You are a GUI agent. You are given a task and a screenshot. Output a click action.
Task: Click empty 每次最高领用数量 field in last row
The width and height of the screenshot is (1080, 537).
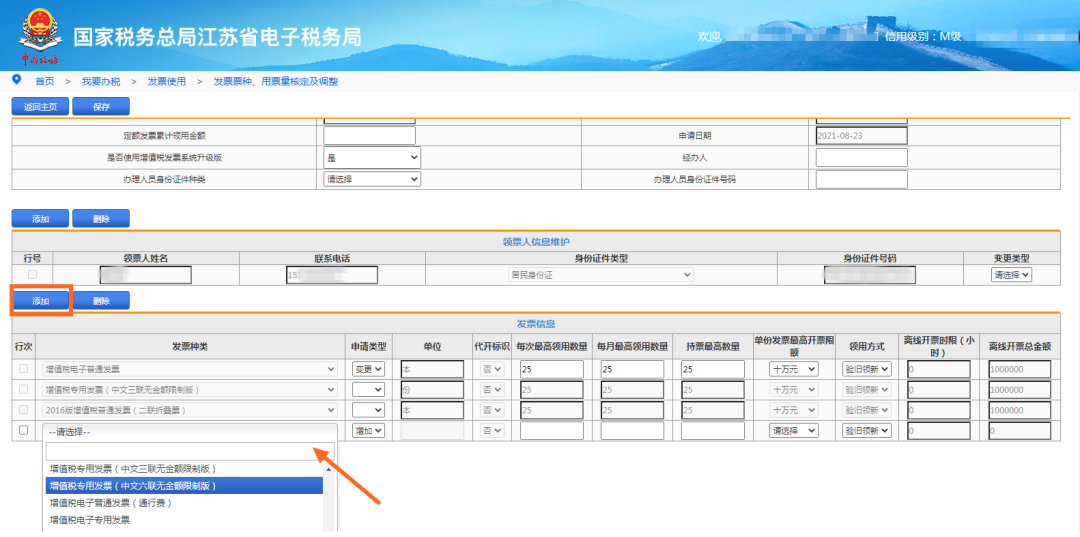(x=552, y=430)
